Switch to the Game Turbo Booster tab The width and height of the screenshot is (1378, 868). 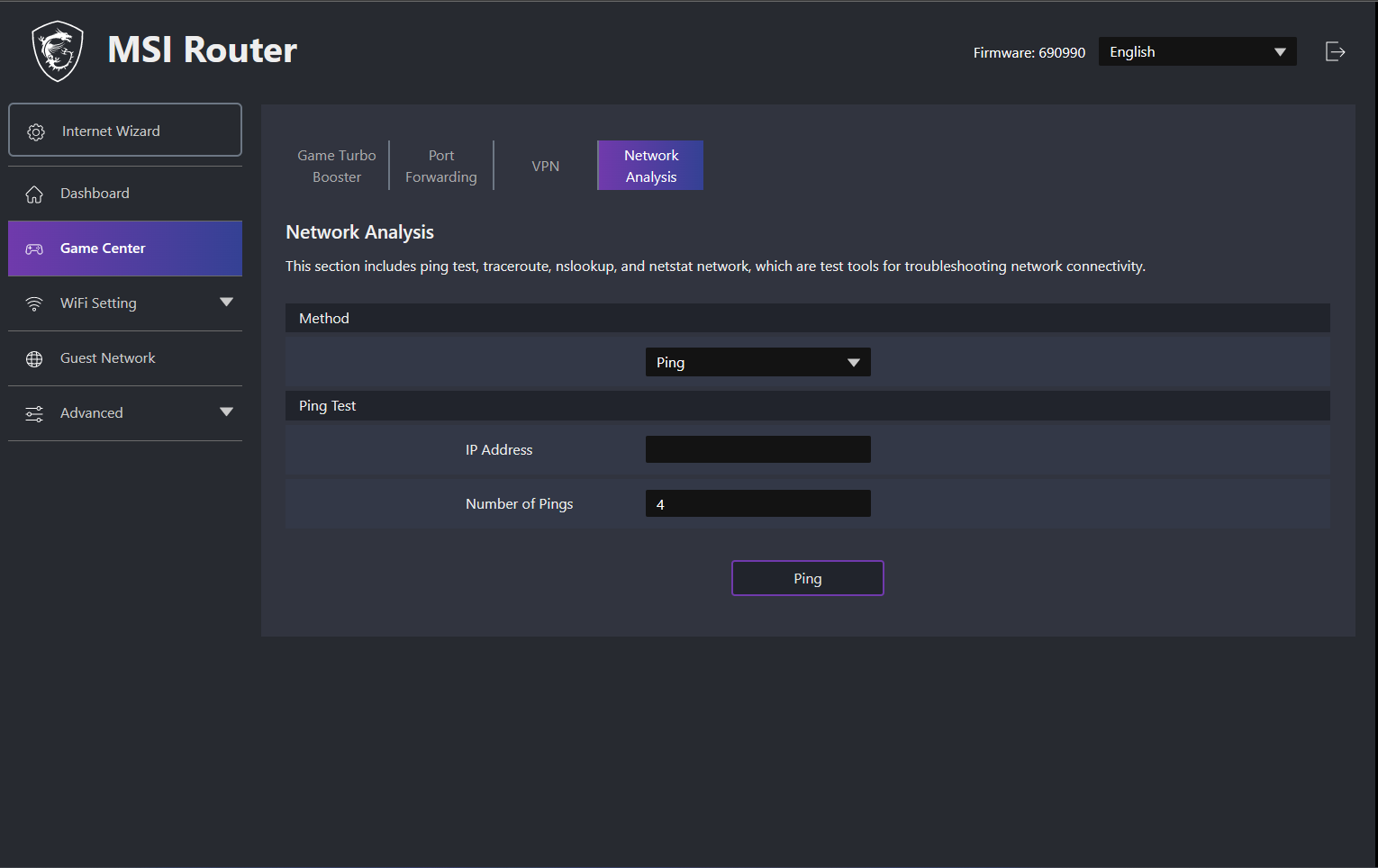(x=337, y=167)
